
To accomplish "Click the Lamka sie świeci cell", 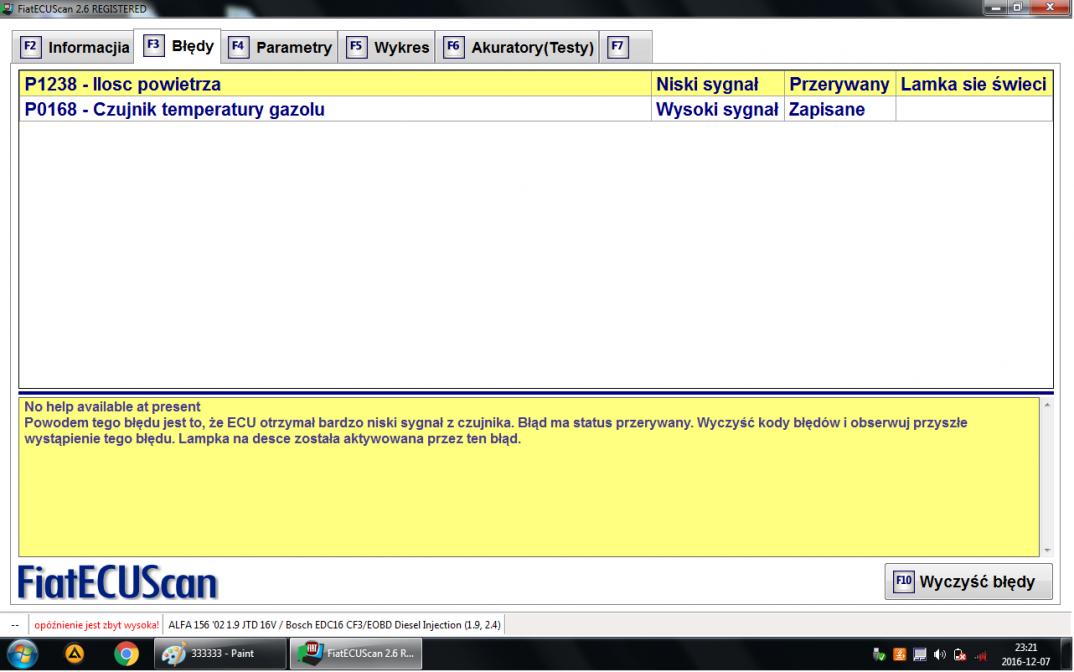I will [974, 84].
